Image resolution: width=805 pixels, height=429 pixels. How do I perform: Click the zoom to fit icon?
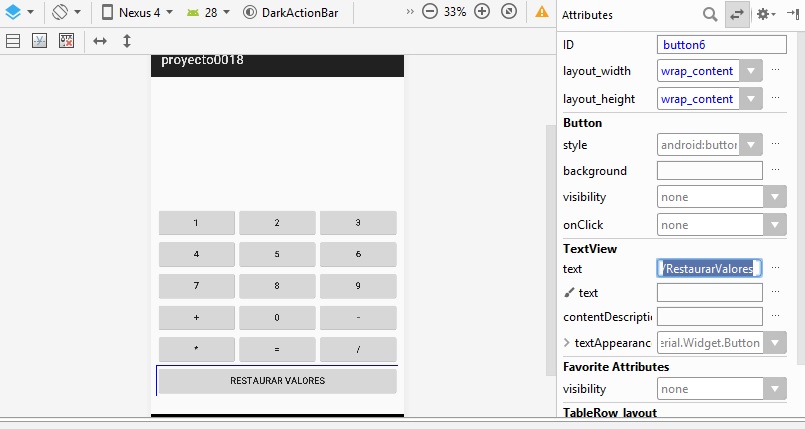coord(509,13)
